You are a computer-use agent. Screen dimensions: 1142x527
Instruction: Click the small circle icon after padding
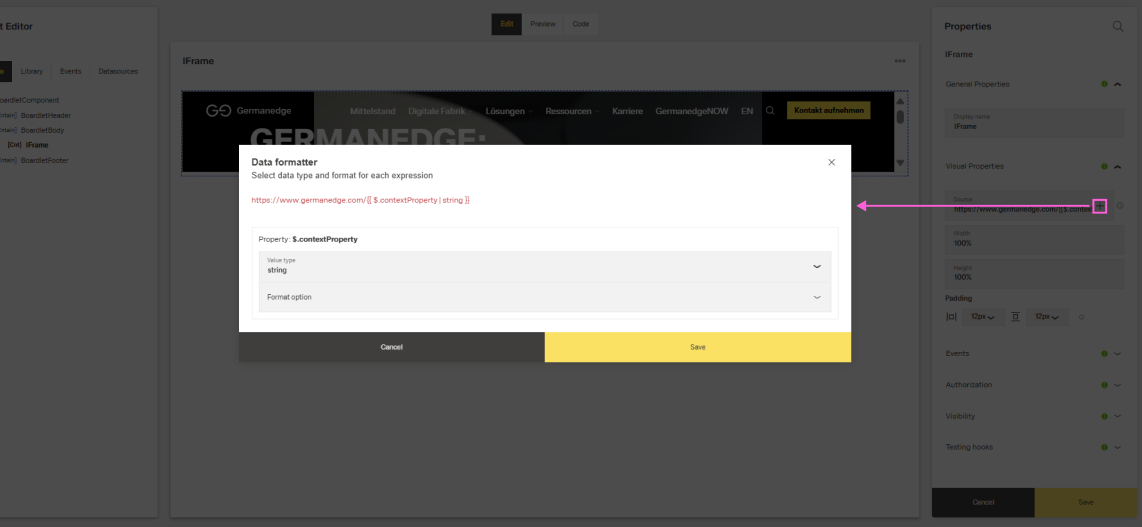tap(1081, 317)
